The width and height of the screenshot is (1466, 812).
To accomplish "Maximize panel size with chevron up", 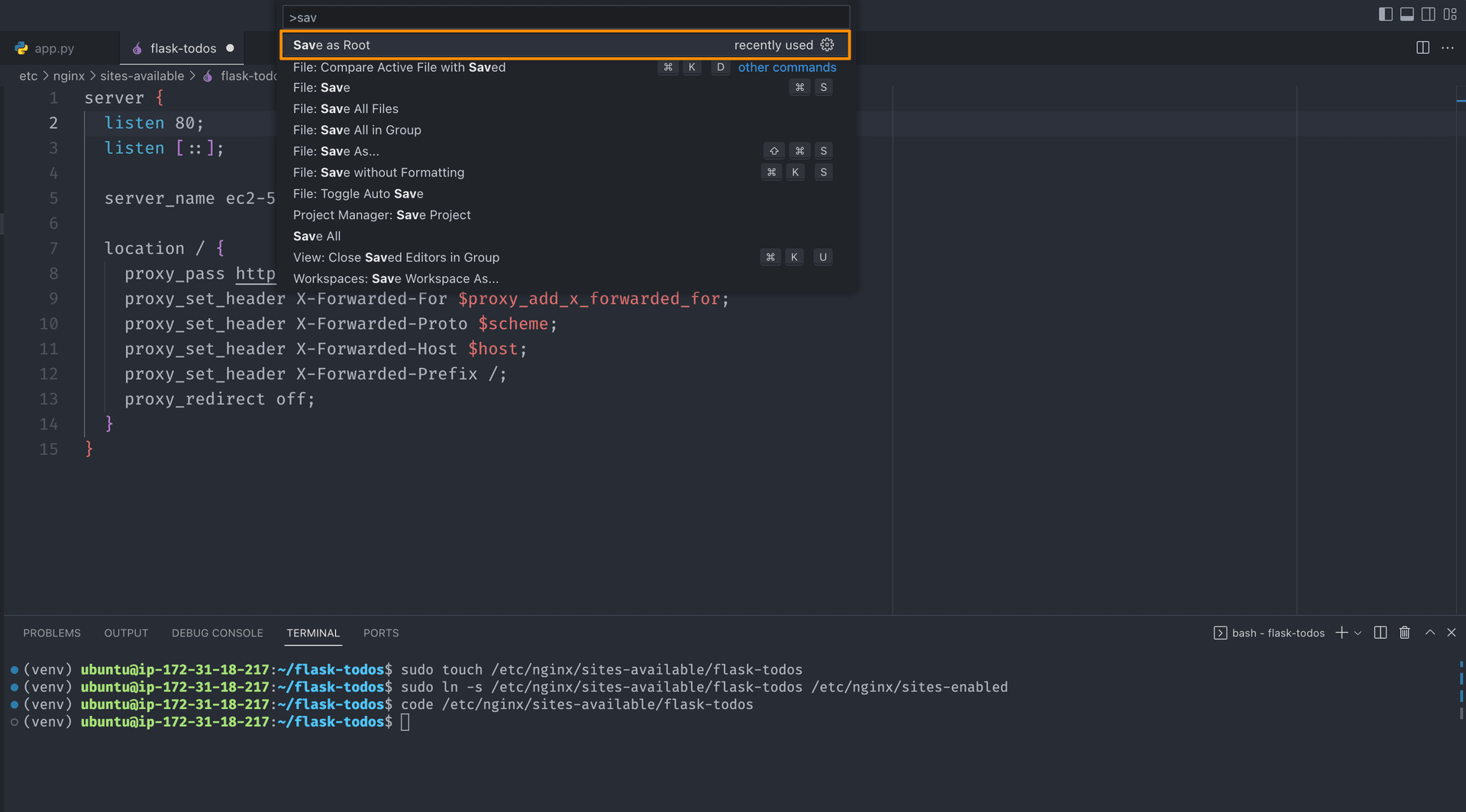I will click(x=1430, y=633).
